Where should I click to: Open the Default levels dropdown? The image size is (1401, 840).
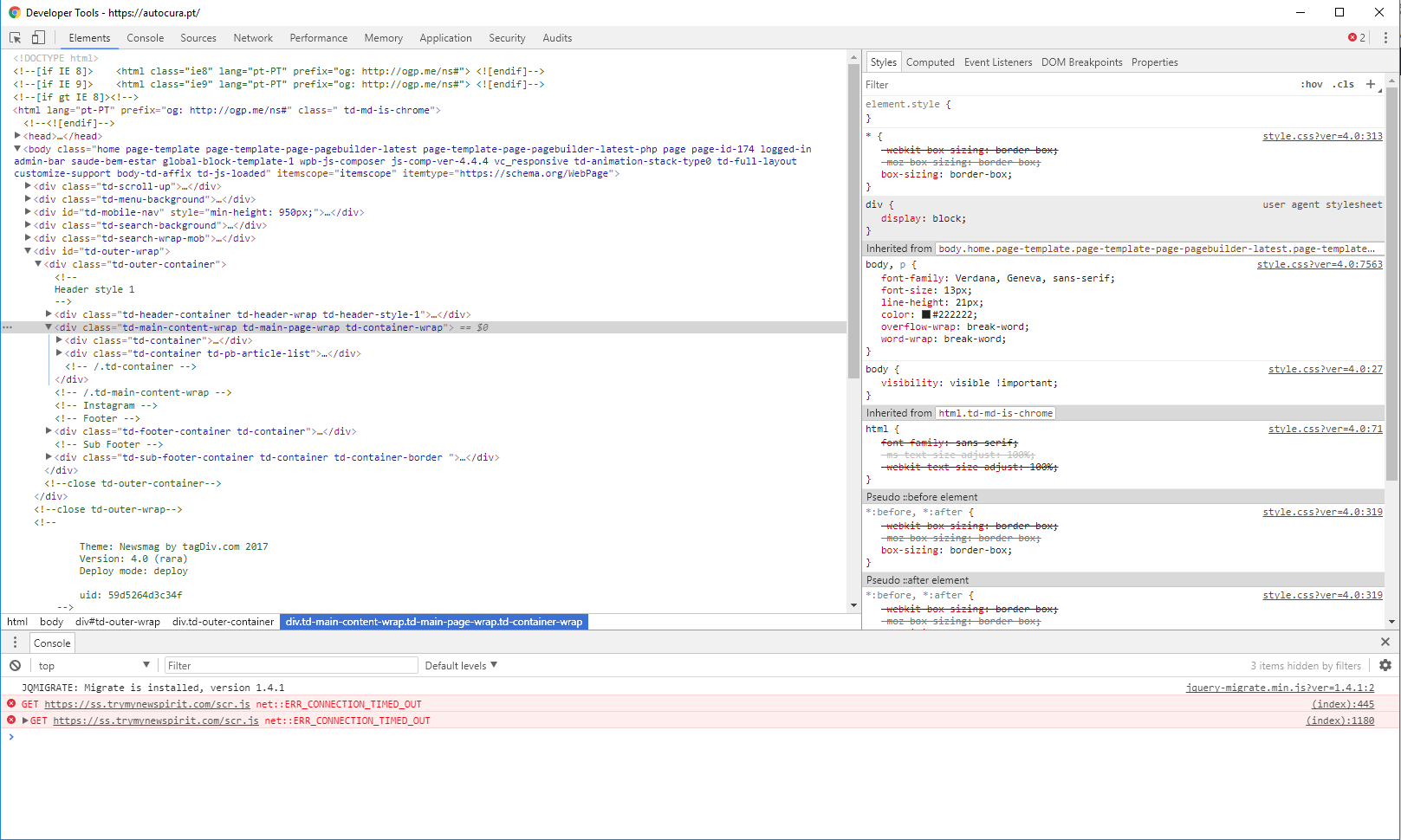tap(461, 665)
